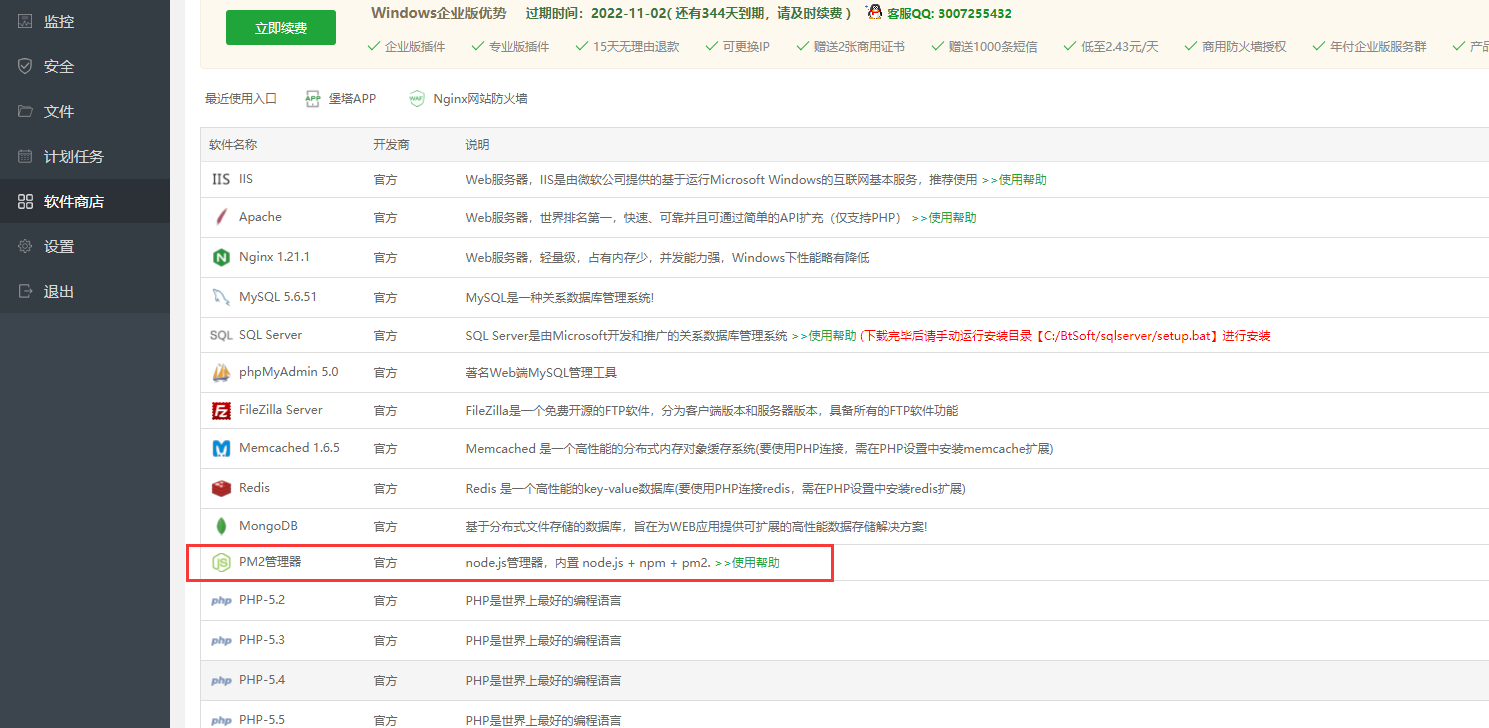Click the 设置 gear icon
Image resolution: width=1489 pixels, height=728 pixels.
25,246
